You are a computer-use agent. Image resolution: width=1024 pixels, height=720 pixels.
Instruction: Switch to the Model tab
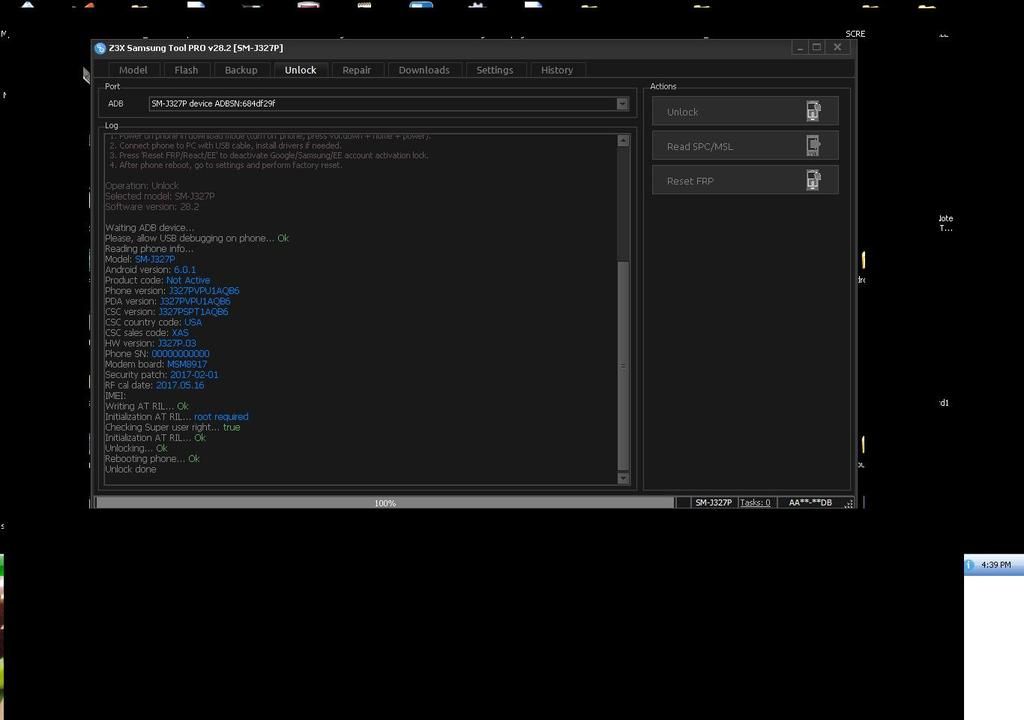pos(133,70)
